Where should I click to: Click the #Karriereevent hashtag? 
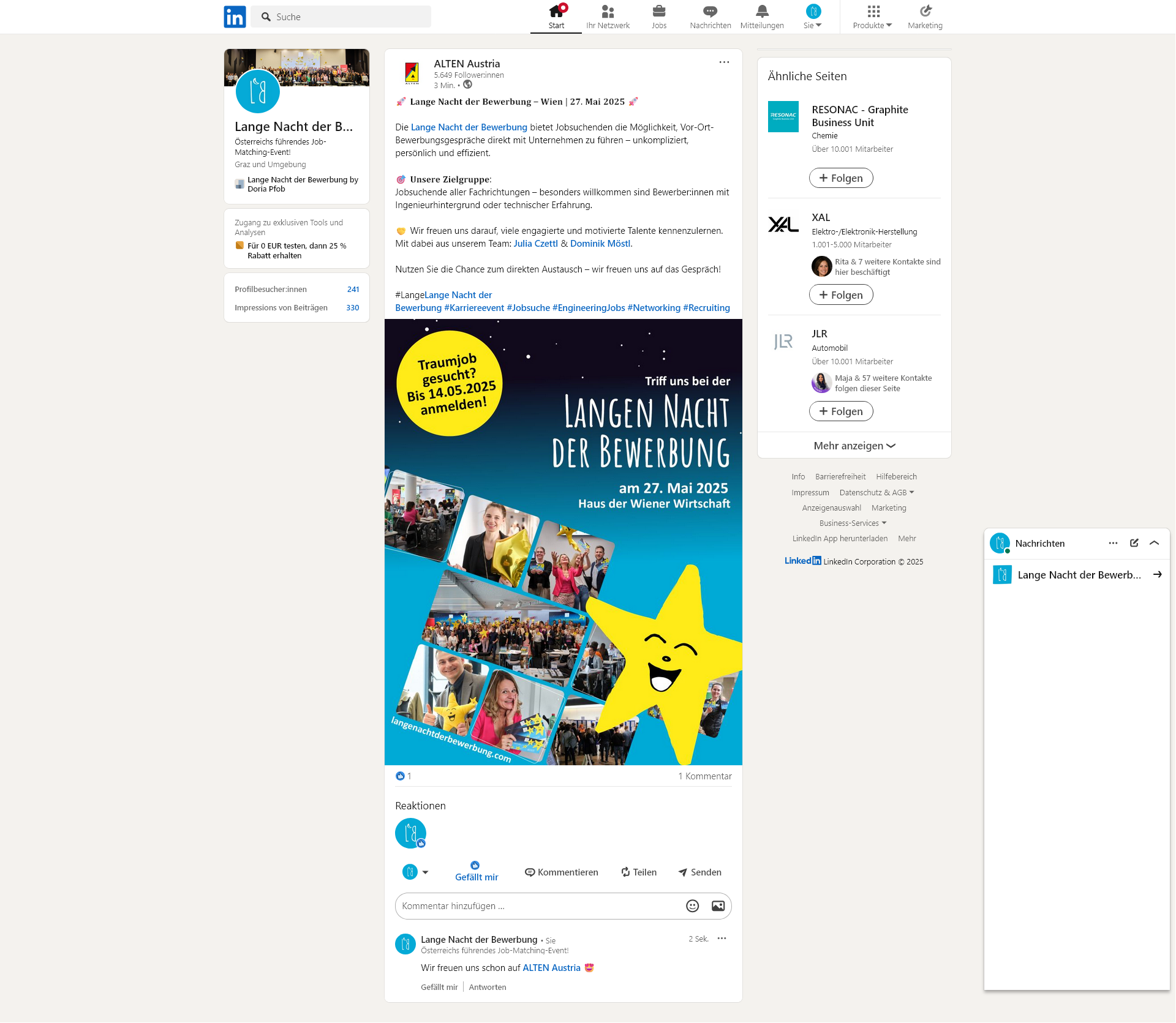474,308
